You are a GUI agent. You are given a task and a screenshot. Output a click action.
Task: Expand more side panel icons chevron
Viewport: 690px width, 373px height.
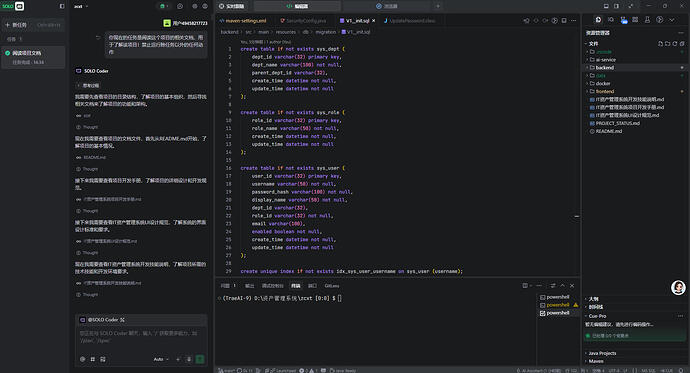(x=672, y=20)
